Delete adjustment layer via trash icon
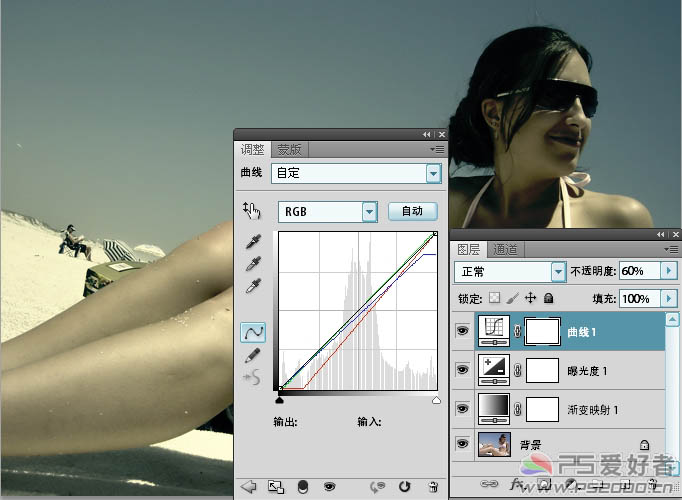The height and width of the screenshot is (500, 682). coord(433,487)
